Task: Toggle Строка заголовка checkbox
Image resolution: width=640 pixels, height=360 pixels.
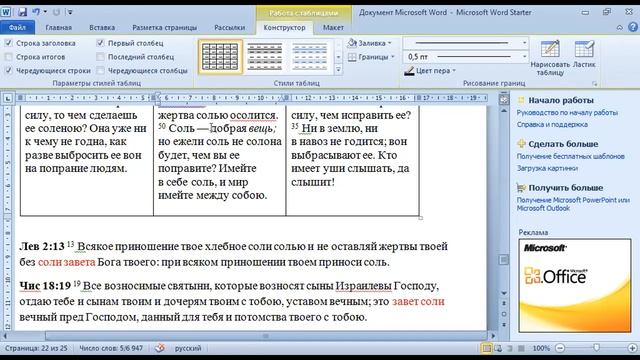Action: (8, 43)
